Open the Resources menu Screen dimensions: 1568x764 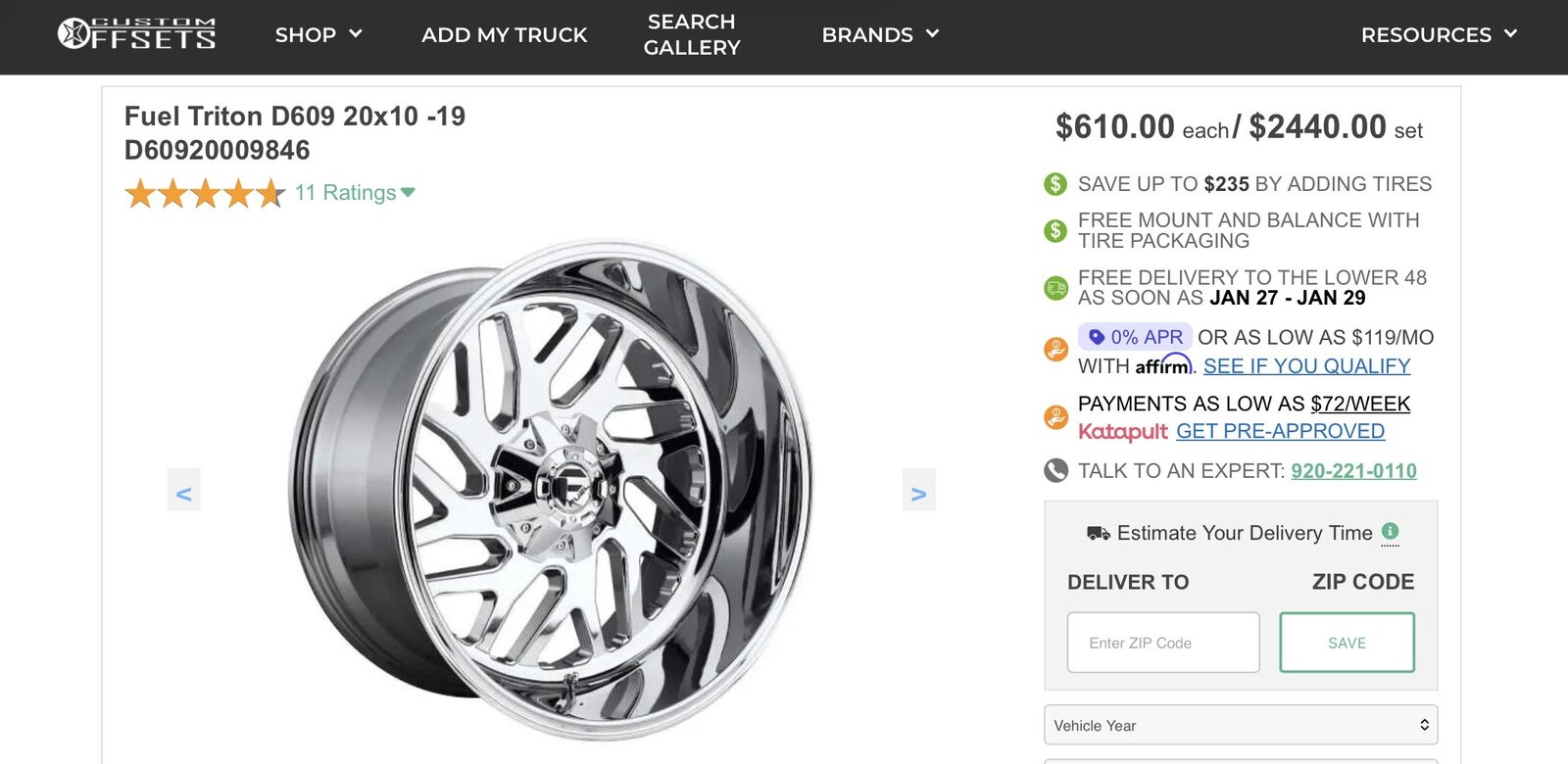[x=1439, y=35]
